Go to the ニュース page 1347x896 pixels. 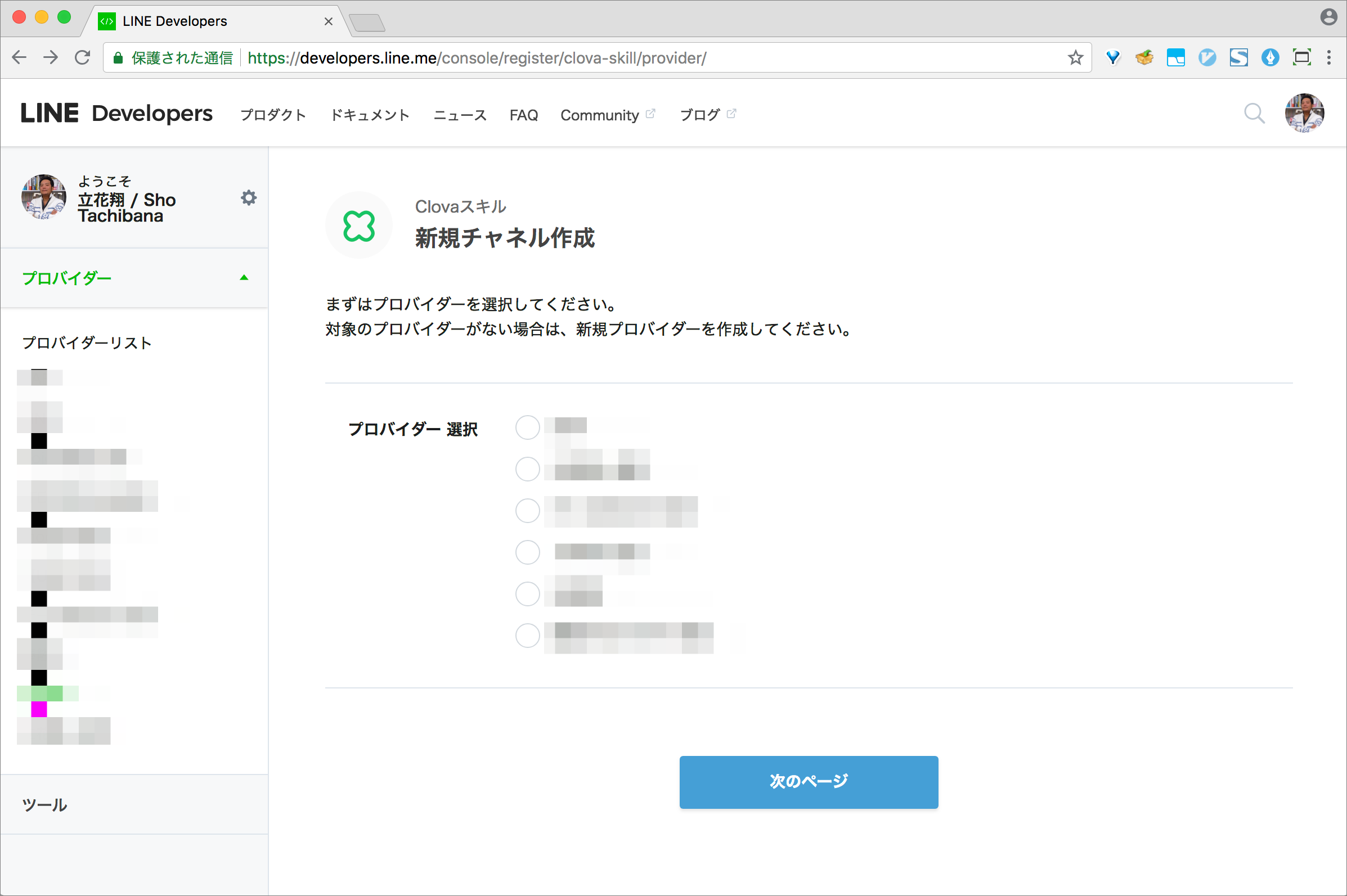pos(460,115)
